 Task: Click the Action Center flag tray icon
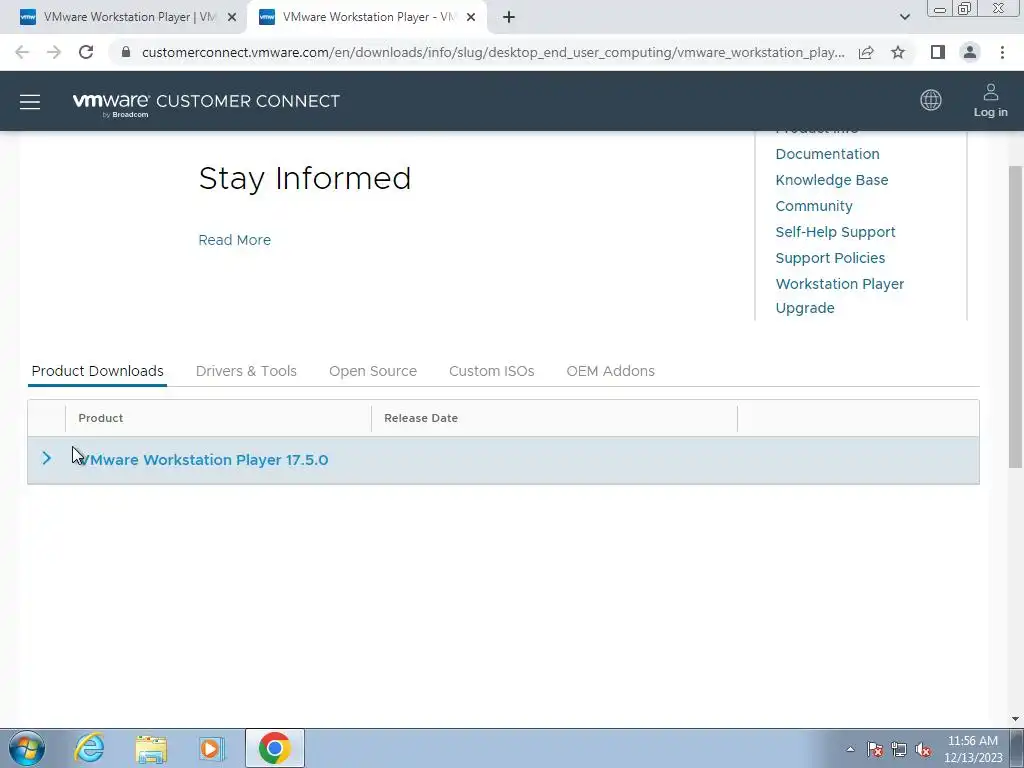pos(875,749)
